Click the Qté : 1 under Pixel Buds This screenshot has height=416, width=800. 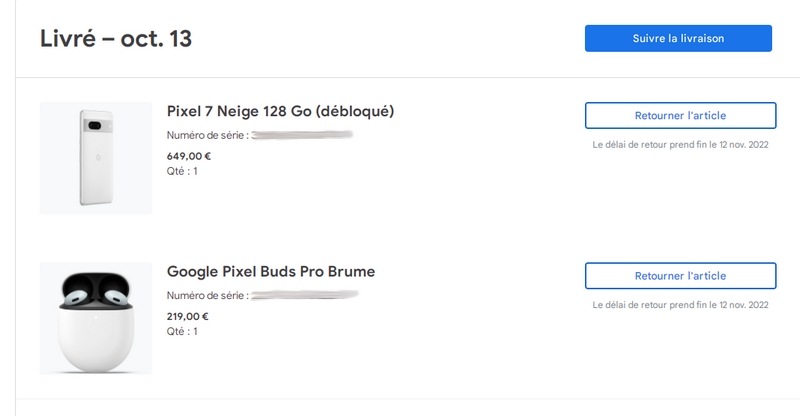[x=182, y=331]
